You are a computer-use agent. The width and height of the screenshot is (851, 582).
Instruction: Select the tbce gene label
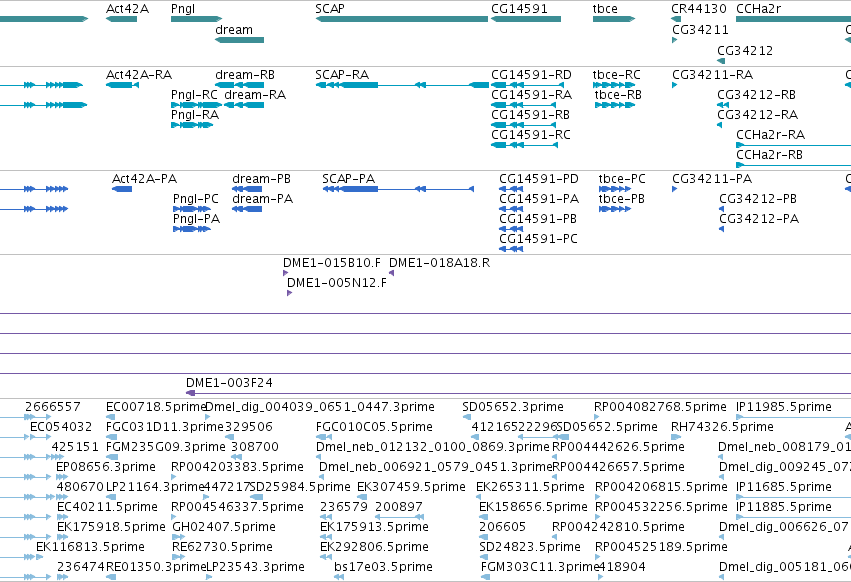605,9
